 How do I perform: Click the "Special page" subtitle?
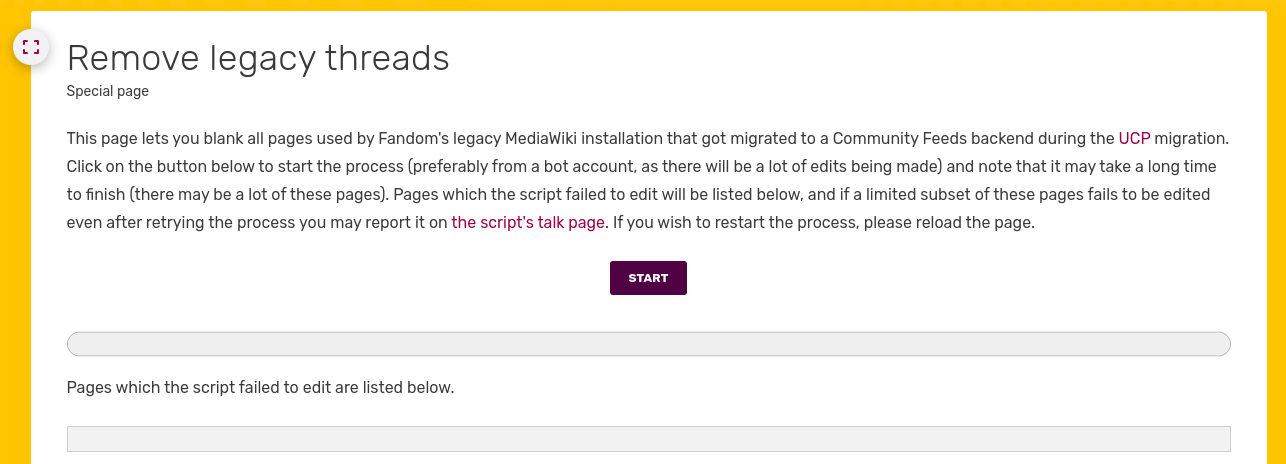tap(108, 91)
